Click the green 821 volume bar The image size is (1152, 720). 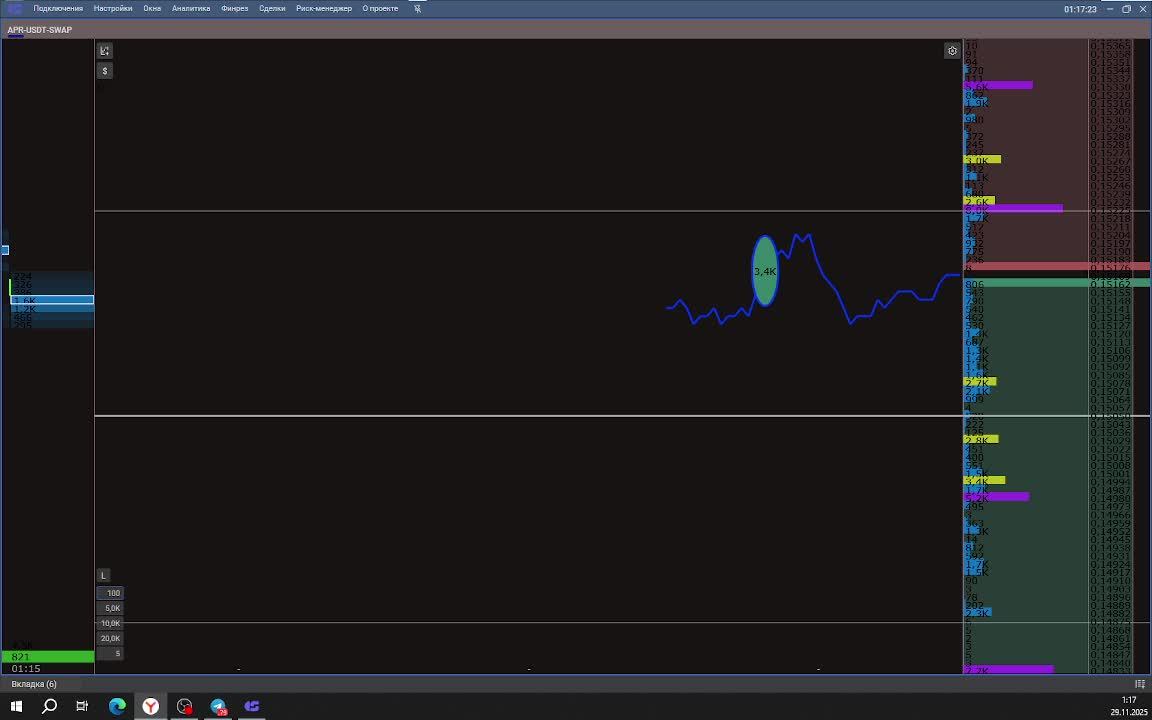[x=48, y=657]
